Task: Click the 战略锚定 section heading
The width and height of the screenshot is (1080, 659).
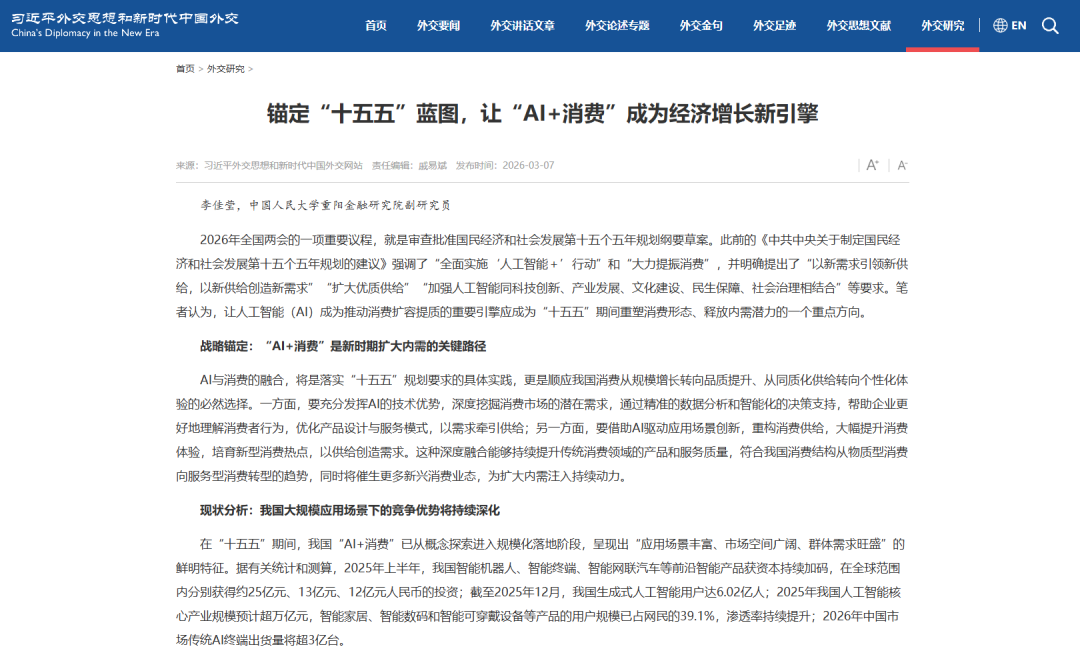Action: pyautogui.click(x=343, y=346)
